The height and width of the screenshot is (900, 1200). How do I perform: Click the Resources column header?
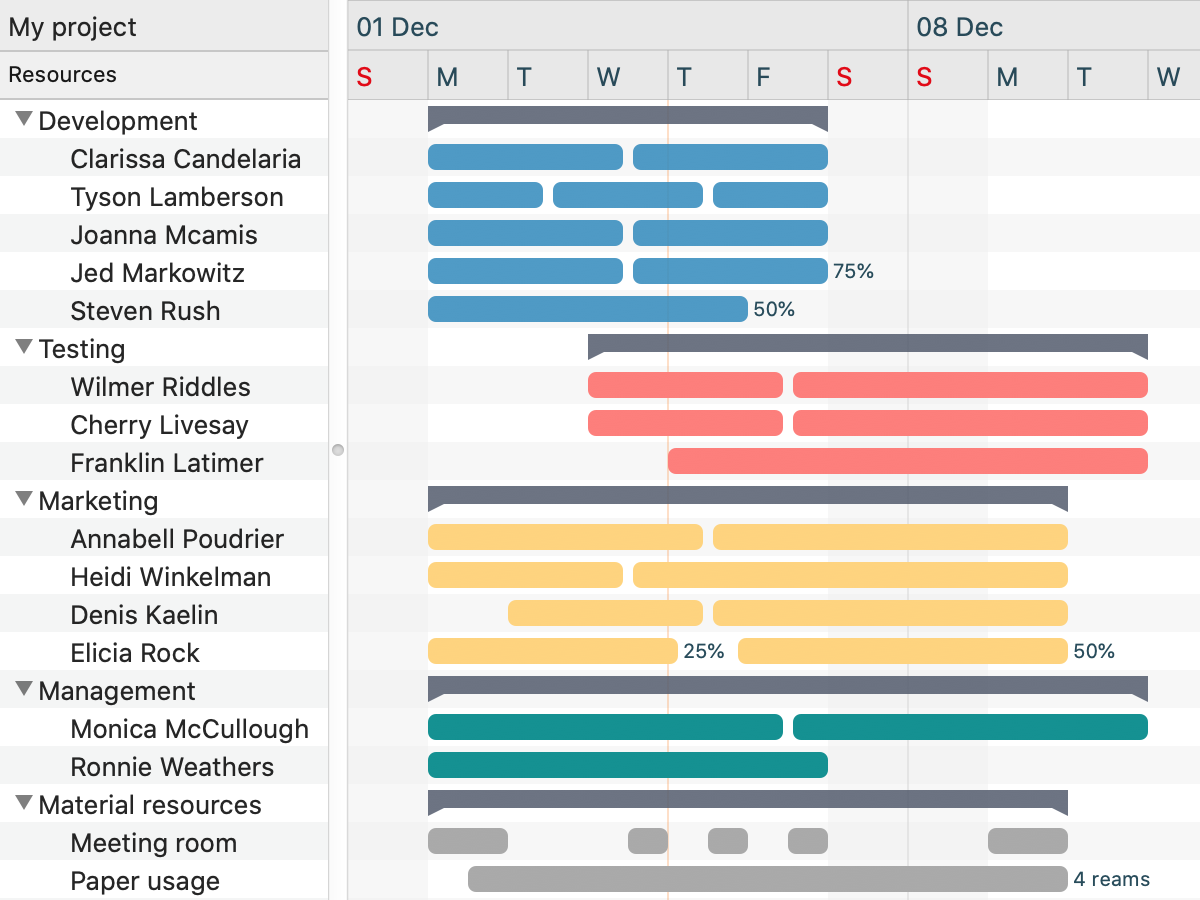[x=62, y=75]
